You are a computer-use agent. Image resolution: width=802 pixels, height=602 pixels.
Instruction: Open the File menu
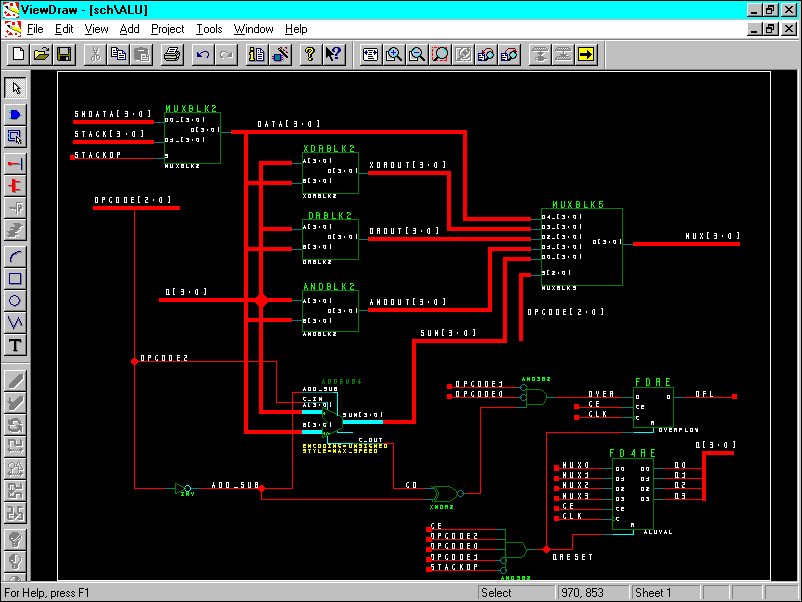coord(34,29)
